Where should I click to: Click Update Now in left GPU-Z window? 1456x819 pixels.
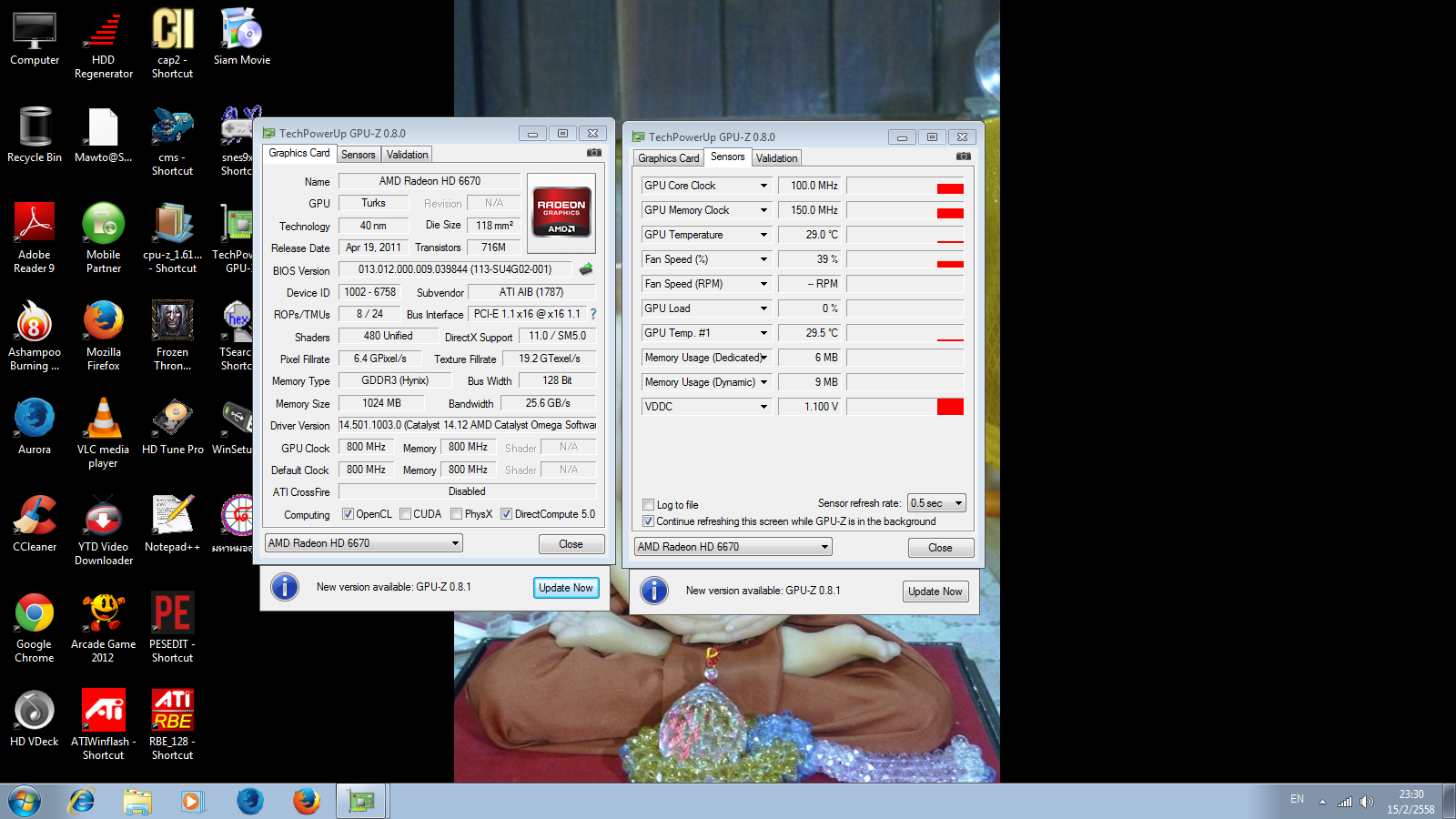pyautogui.click(x=565, y=588)
